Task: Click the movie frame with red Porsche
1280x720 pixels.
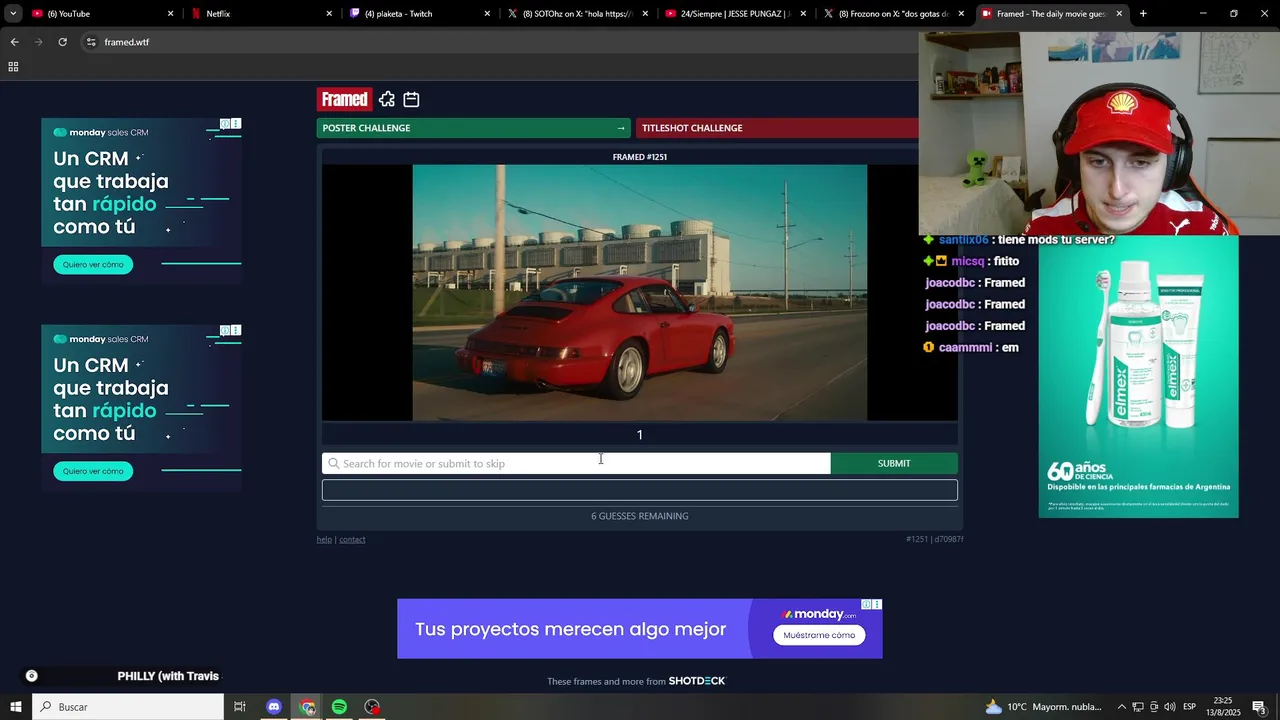Action: 640,292
